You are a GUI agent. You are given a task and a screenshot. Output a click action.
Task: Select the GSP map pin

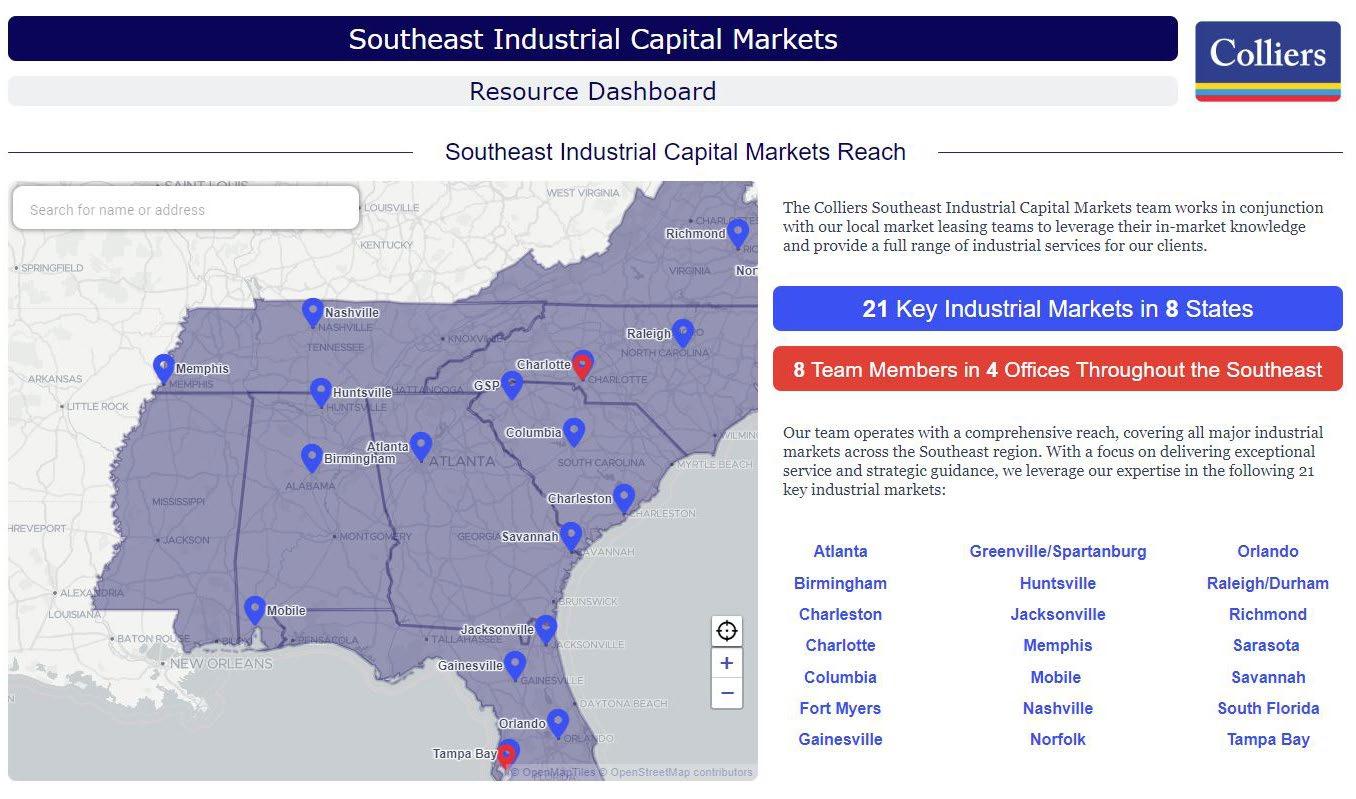pyautogui.click(x=511, y=385)
